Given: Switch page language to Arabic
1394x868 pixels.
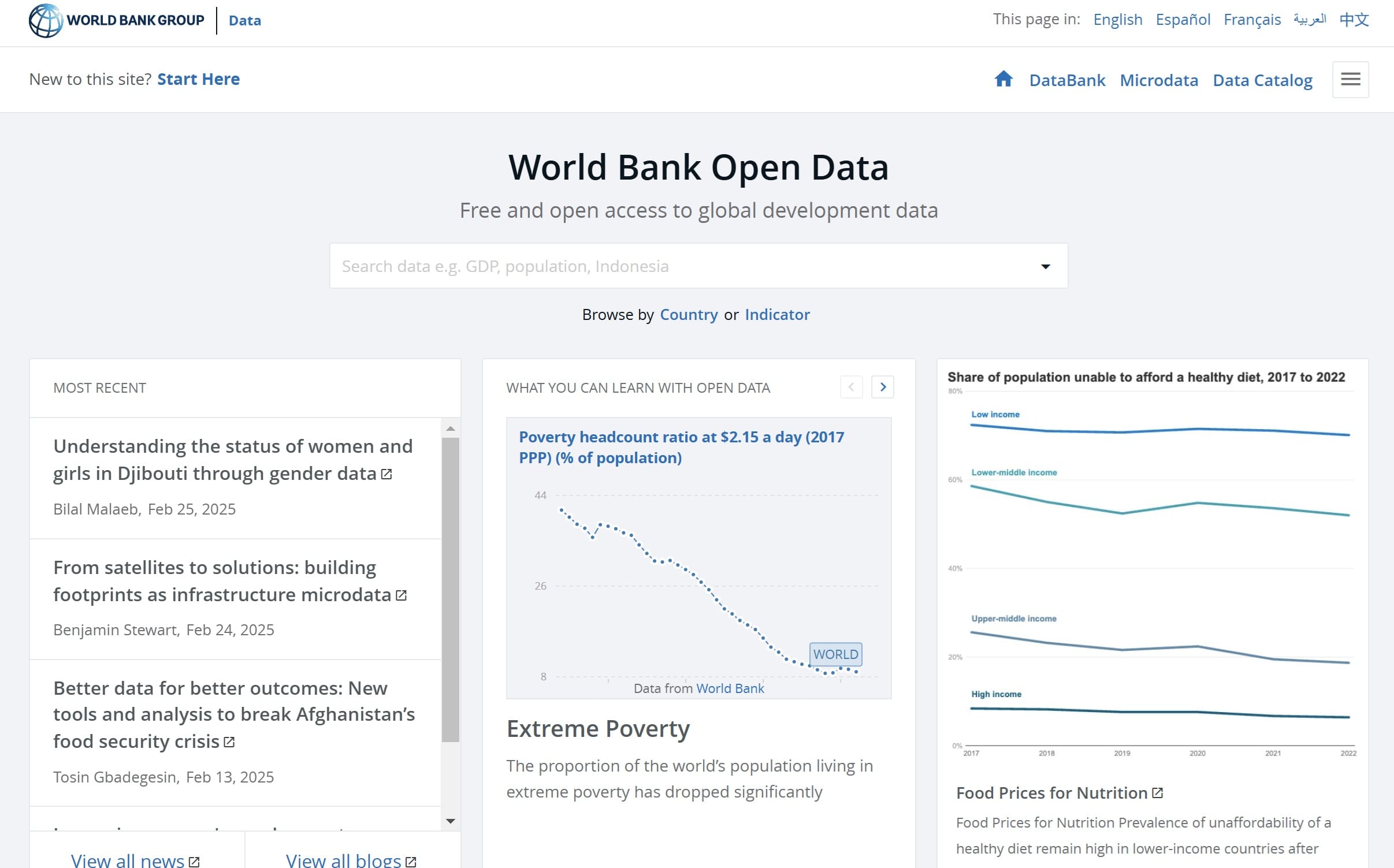Looking at the screenshot, I should click(x=1310, y=20).
